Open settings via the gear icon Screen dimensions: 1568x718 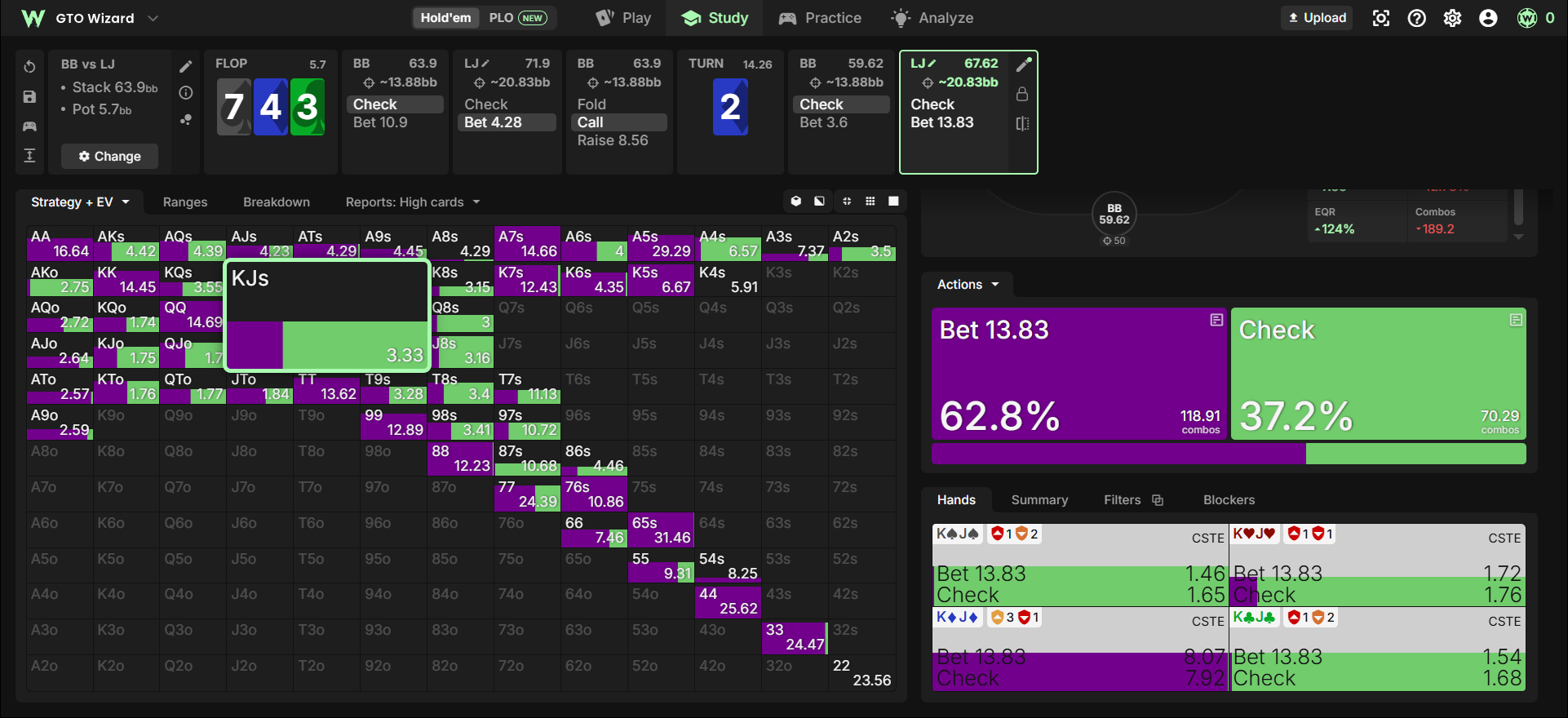pyautogui.click(x=1453, y=18)
